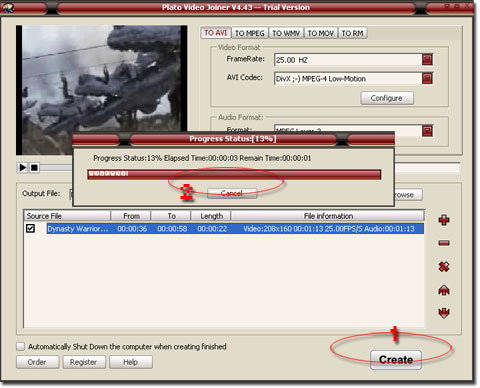Viewport: 480px width, 388px height.
Task: Select the Dynasty Warrior... file name
Action: point(78,229)
